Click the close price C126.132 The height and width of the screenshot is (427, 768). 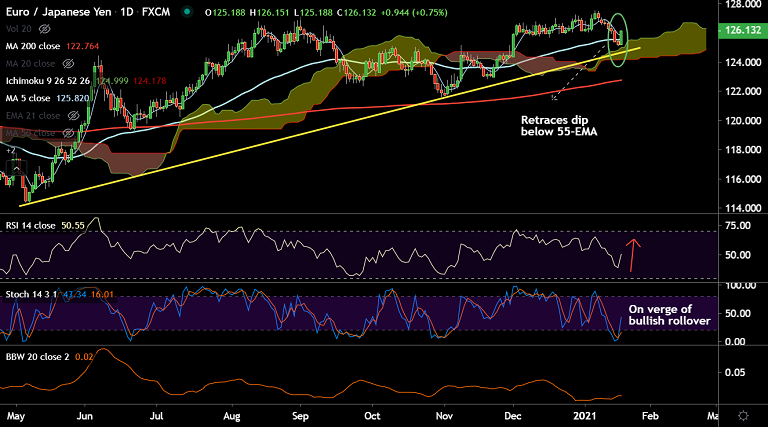(x=357, y=13)
